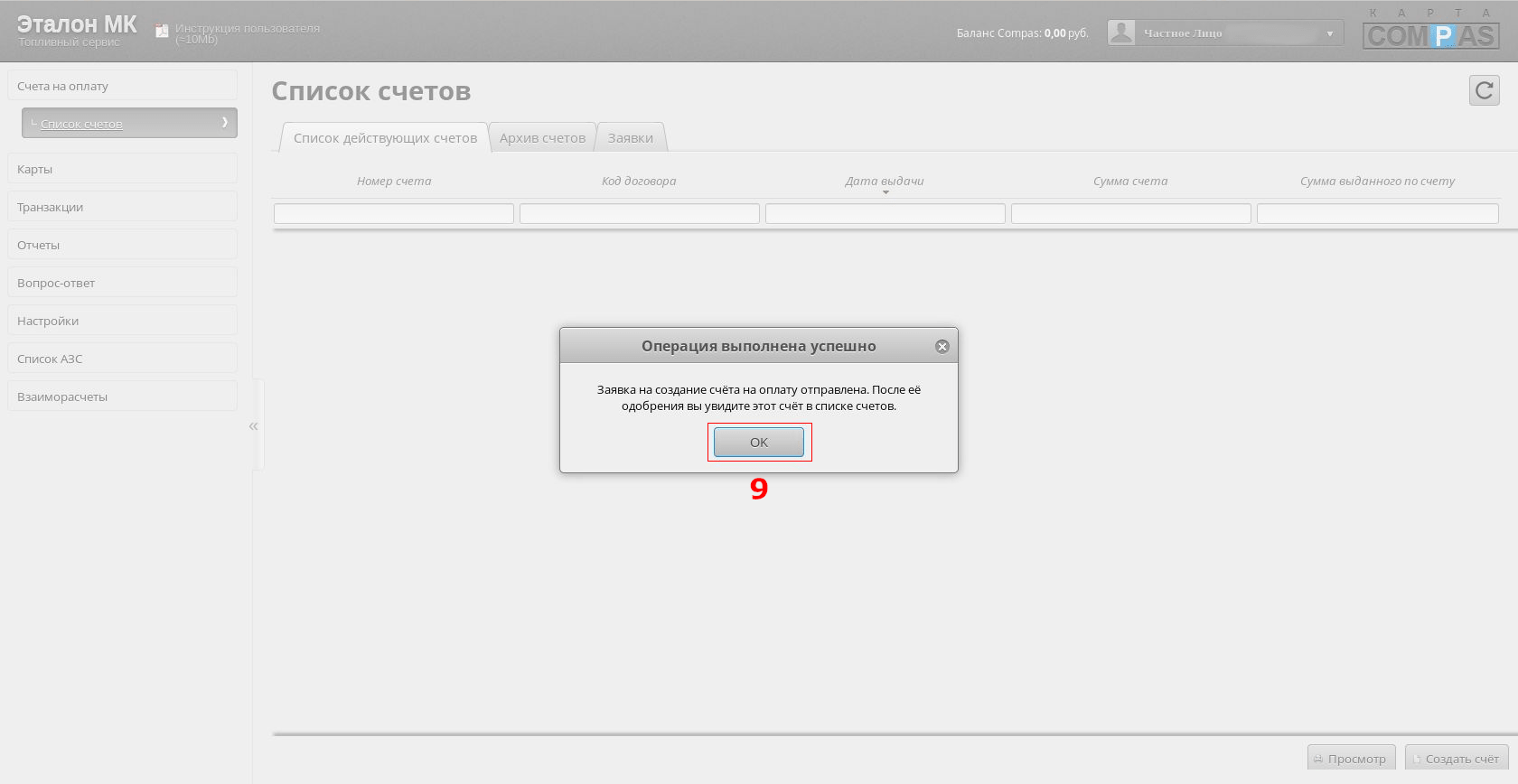The width and height of the screenshot is (1518, 784).
Task: Open Вопрос-ответ in the sidebar
Action: pyautogui.click(x=122, y=283)
